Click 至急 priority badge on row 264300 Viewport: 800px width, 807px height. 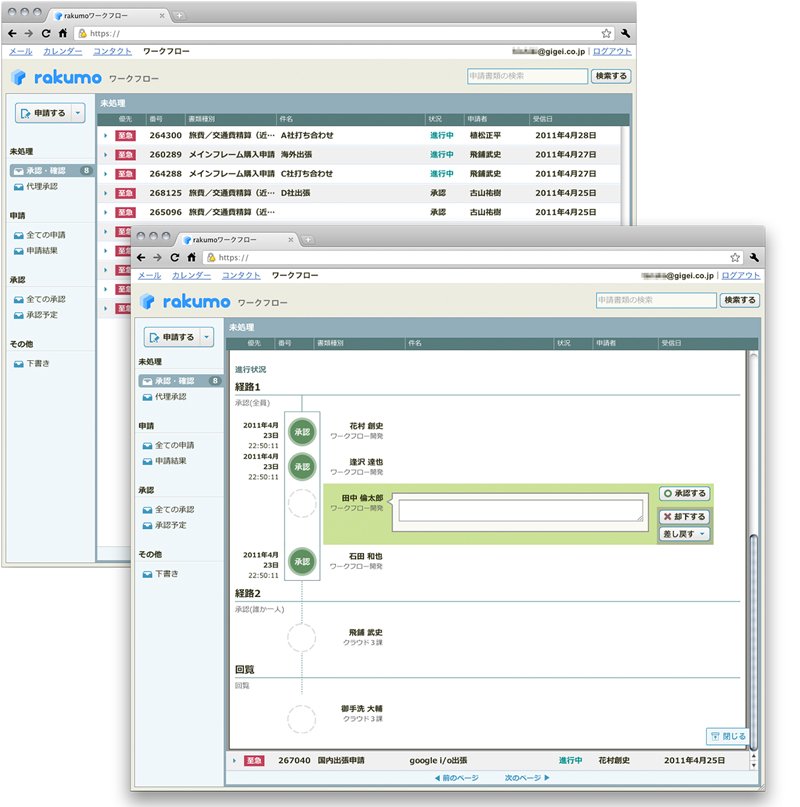[125, 135]
